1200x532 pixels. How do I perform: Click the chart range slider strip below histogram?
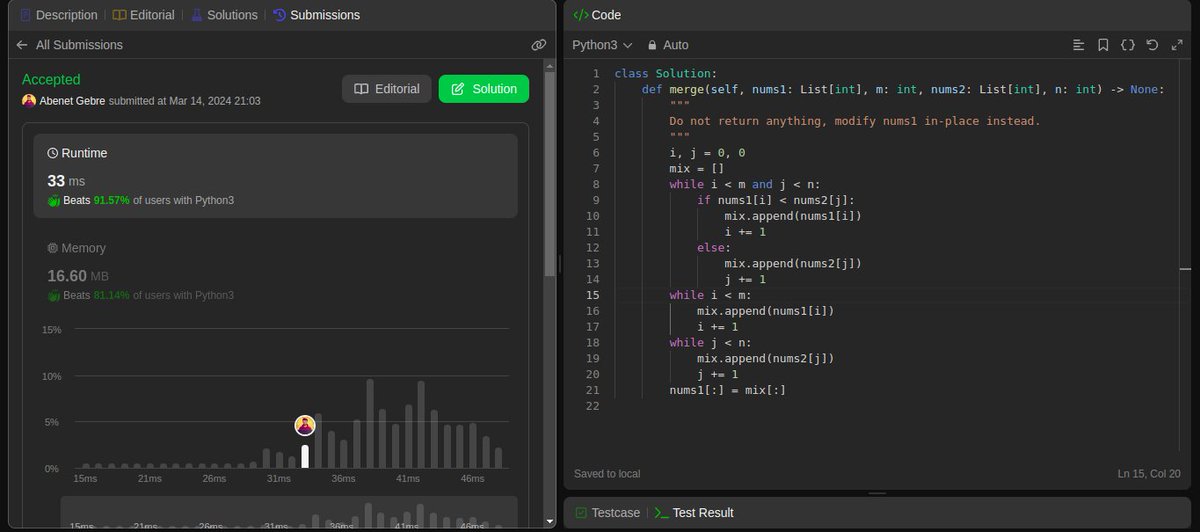pyautogui.click(x=289, y=512)
